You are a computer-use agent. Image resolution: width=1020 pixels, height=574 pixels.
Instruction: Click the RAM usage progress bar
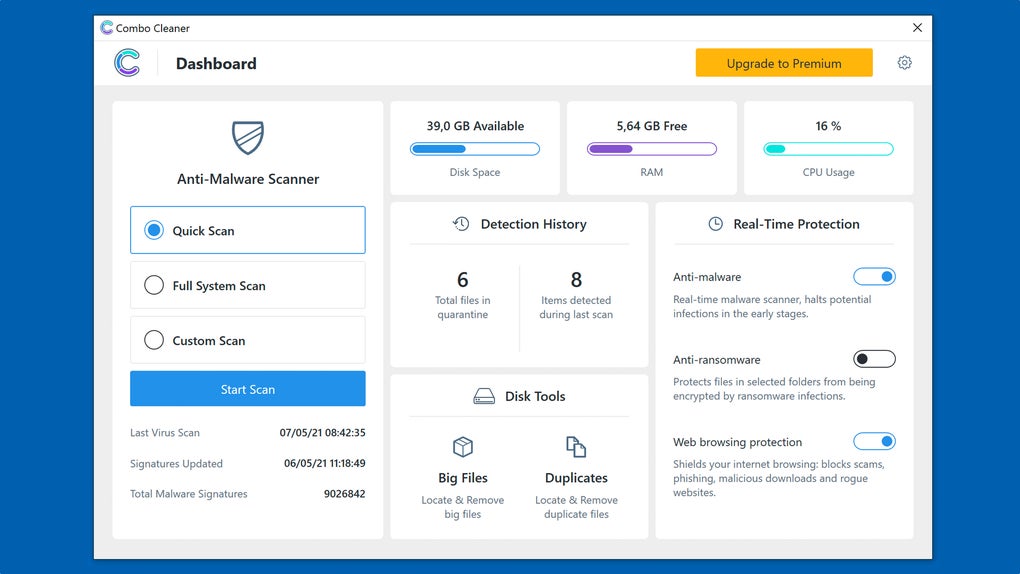652,149
